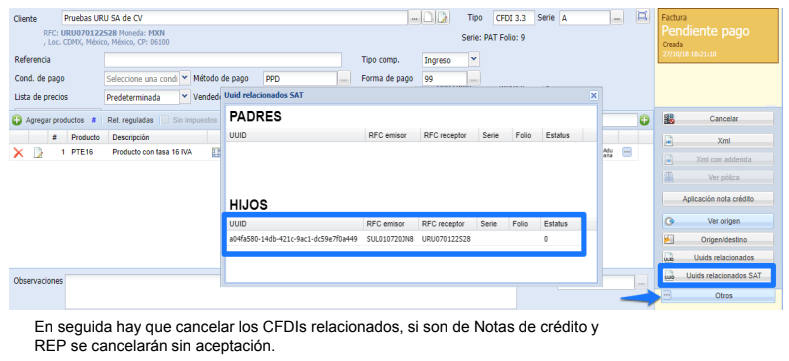
Task: Click Pendiente pago status box
Action: tap(718, 36)
